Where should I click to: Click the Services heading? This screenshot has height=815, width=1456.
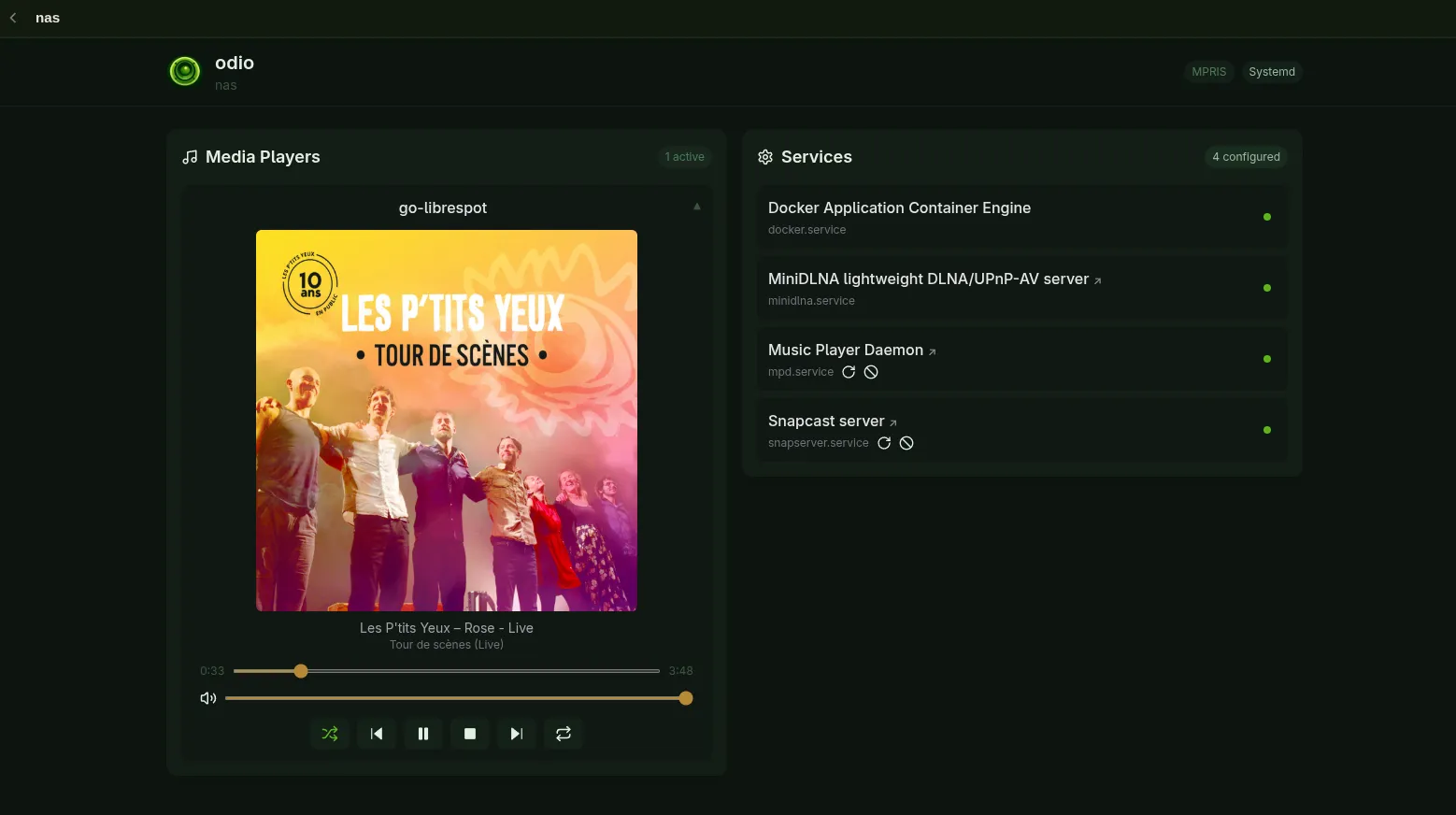tap(817, 157)
